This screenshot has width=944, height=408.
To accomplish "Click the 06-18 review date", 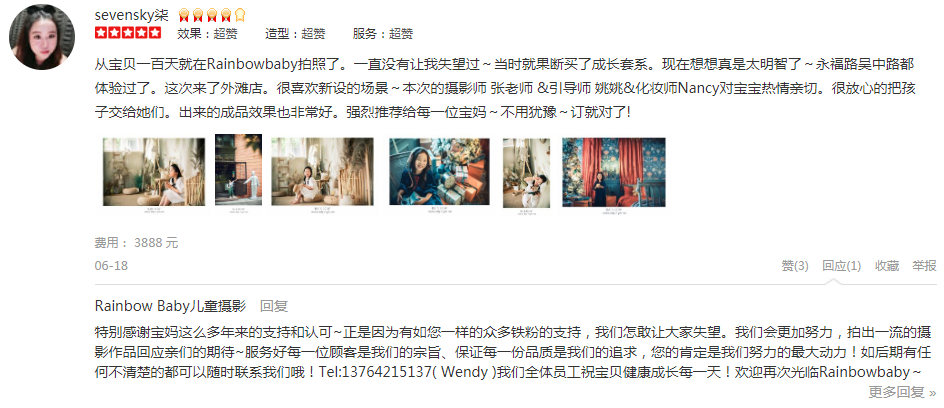I will pos(111,265).
